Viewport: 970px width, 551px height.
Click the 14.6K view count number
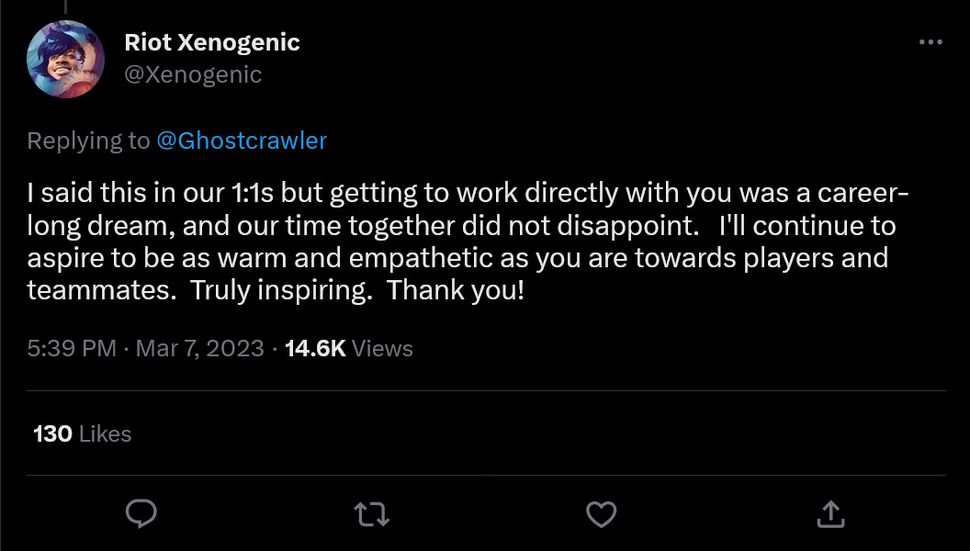coord(315,348)
